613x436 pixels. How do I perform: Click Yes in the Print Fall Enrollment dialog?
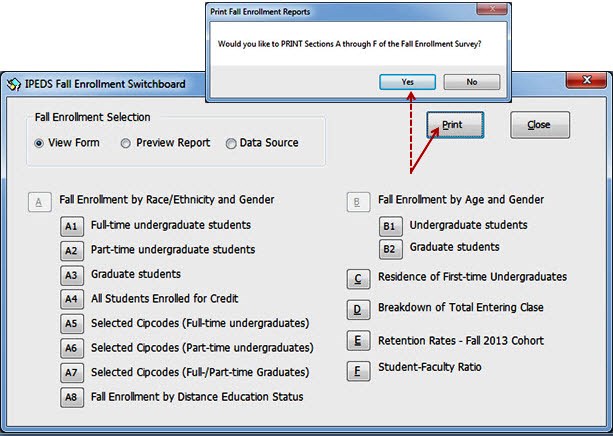(x=407, y=82)
